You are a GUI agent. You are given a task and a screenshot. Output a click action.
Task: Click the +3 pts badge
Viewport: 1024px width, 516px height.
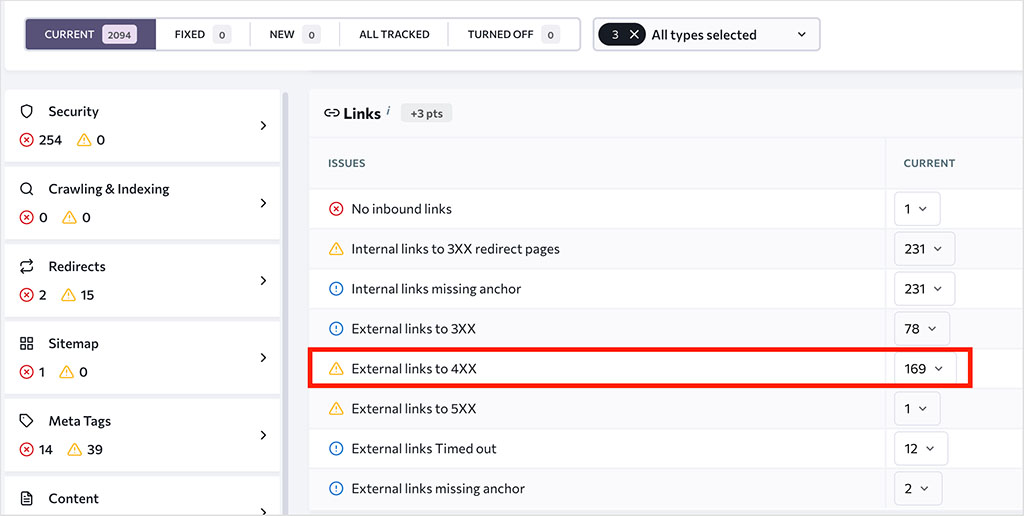point(426,114)
